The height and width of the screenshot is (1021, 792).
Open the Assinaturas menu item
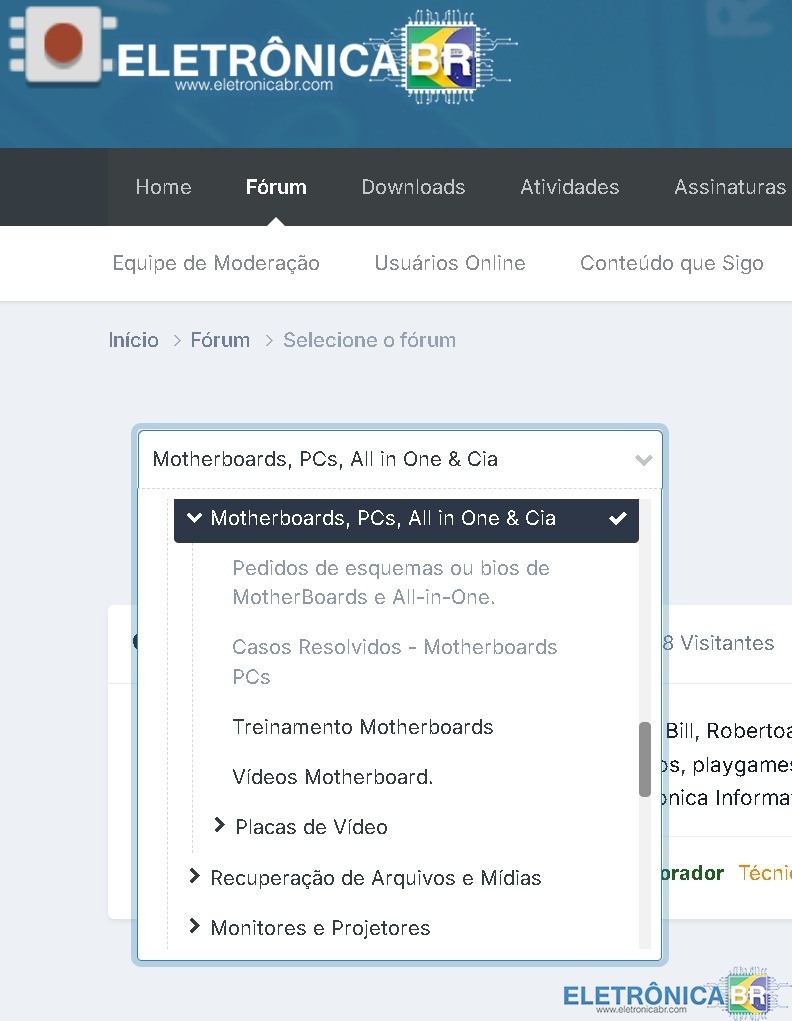[x=729, y=187]
